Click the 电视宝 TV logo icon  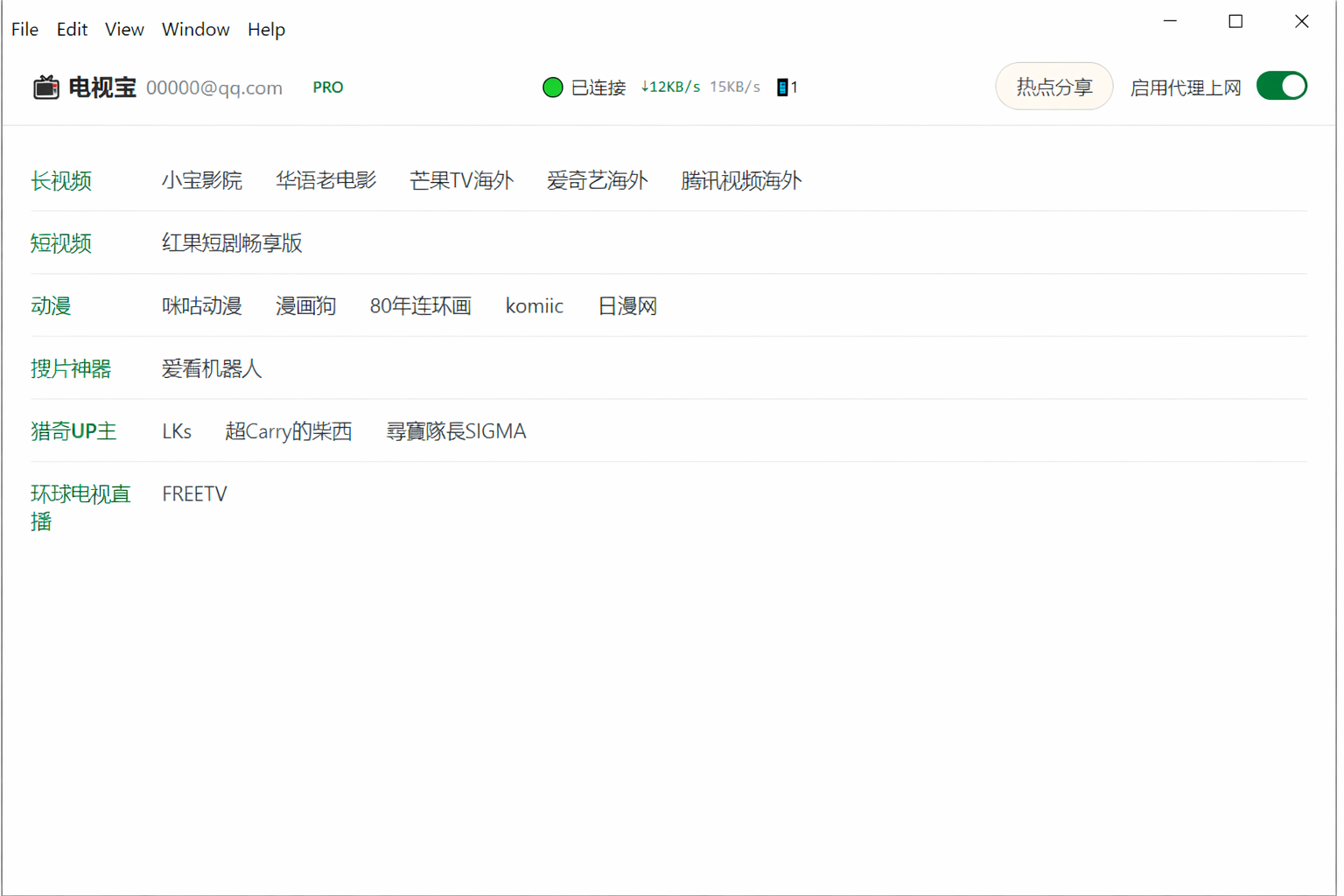(45, 87)
